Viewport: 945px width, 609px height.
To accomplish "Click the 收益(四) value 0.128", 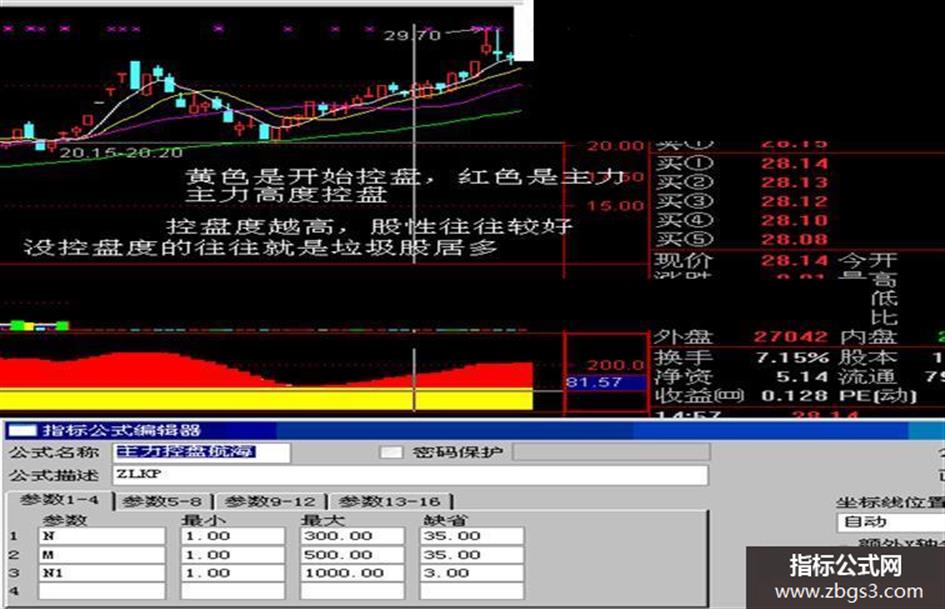I will coord(795,396).
